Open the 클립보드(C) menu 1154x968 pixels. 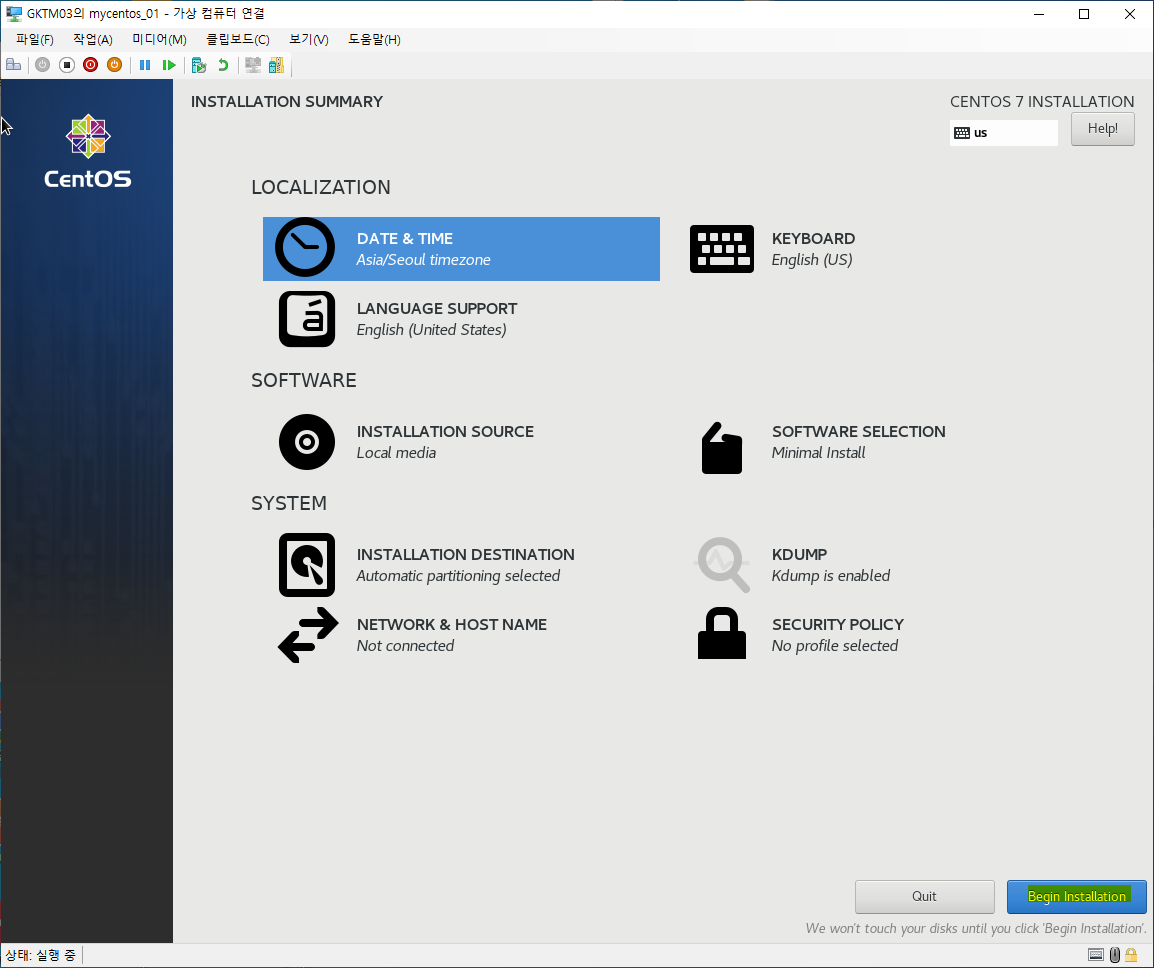pyautogui.click(x=238, y=40)
